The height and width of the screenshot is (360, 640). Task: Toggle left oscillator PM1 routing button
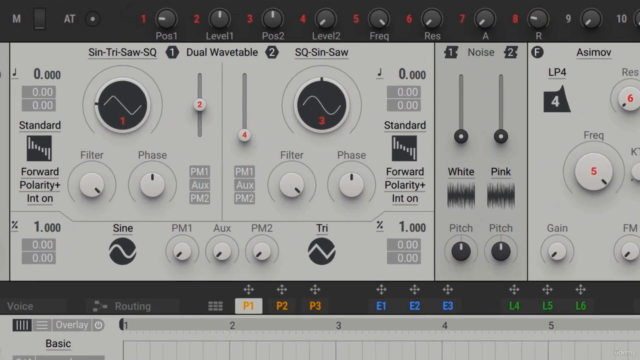pyautogui.click(x=200, y=171)
